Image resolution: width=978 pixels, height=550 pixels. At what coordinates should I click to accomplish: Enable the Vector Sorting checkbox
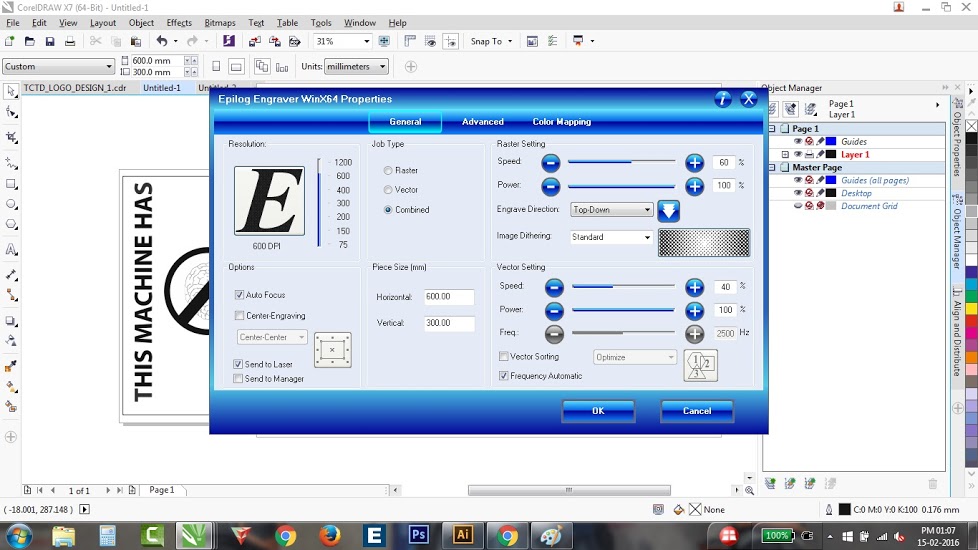[x=503, y=356]
